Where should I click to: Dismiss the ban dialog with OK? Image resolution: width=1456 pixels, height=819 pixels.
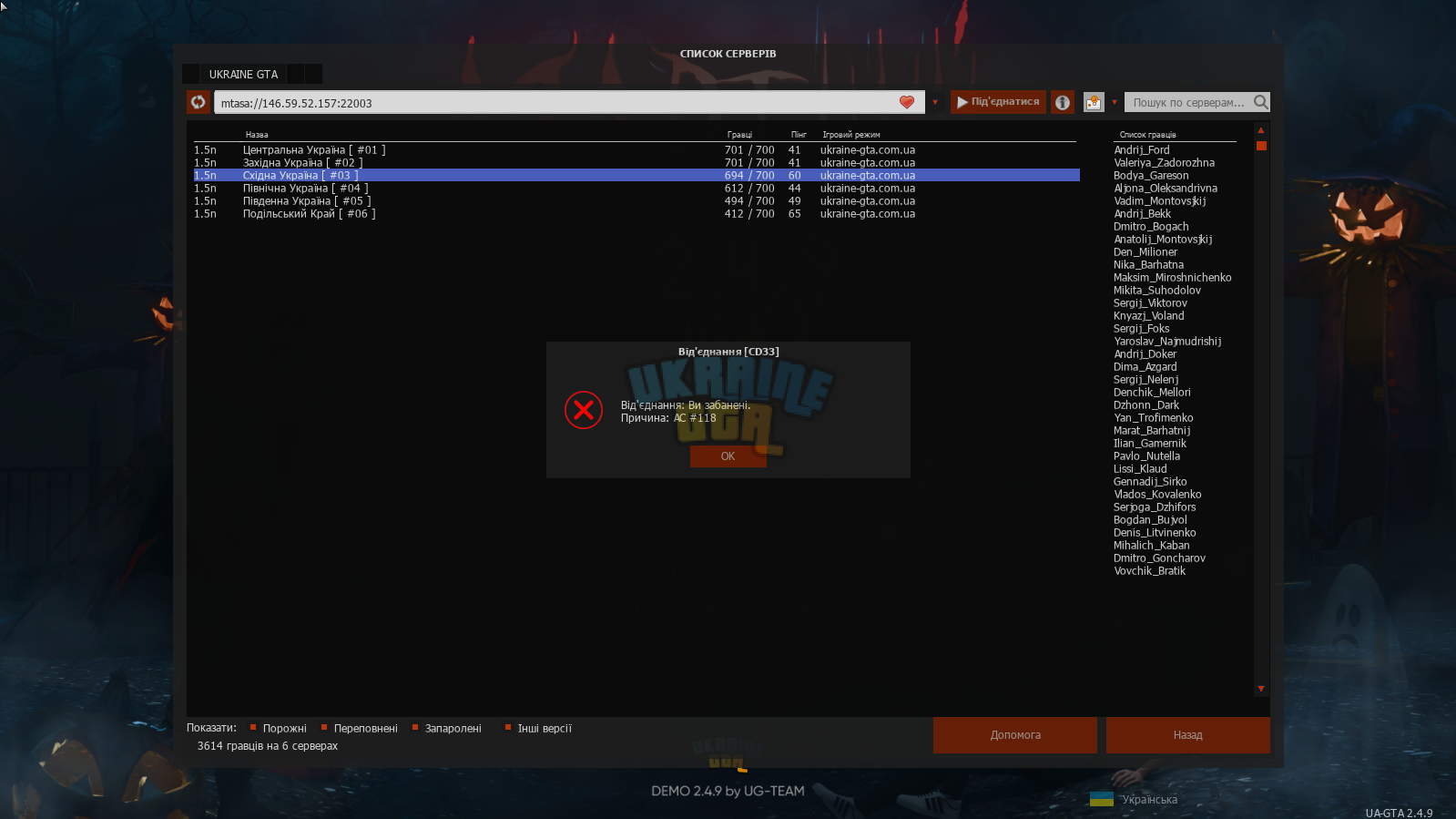coord(728,456)
